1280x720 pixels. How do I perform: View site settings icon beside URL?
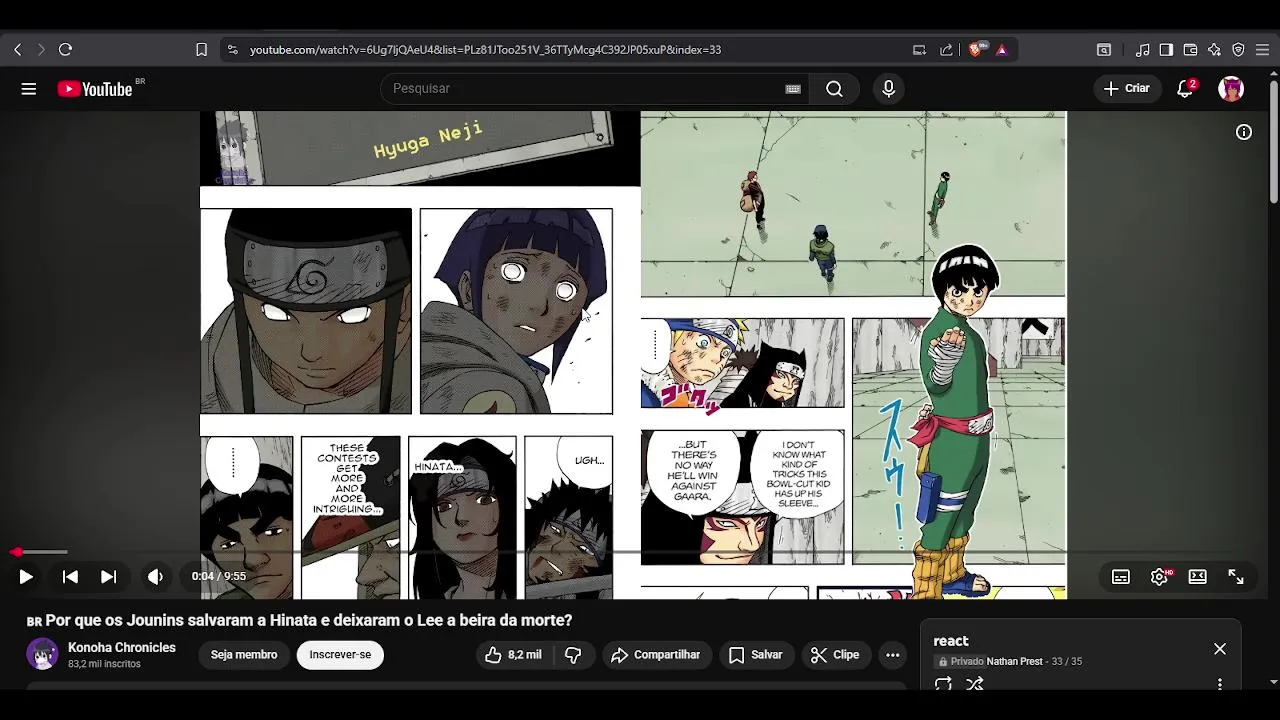[232, 49]
